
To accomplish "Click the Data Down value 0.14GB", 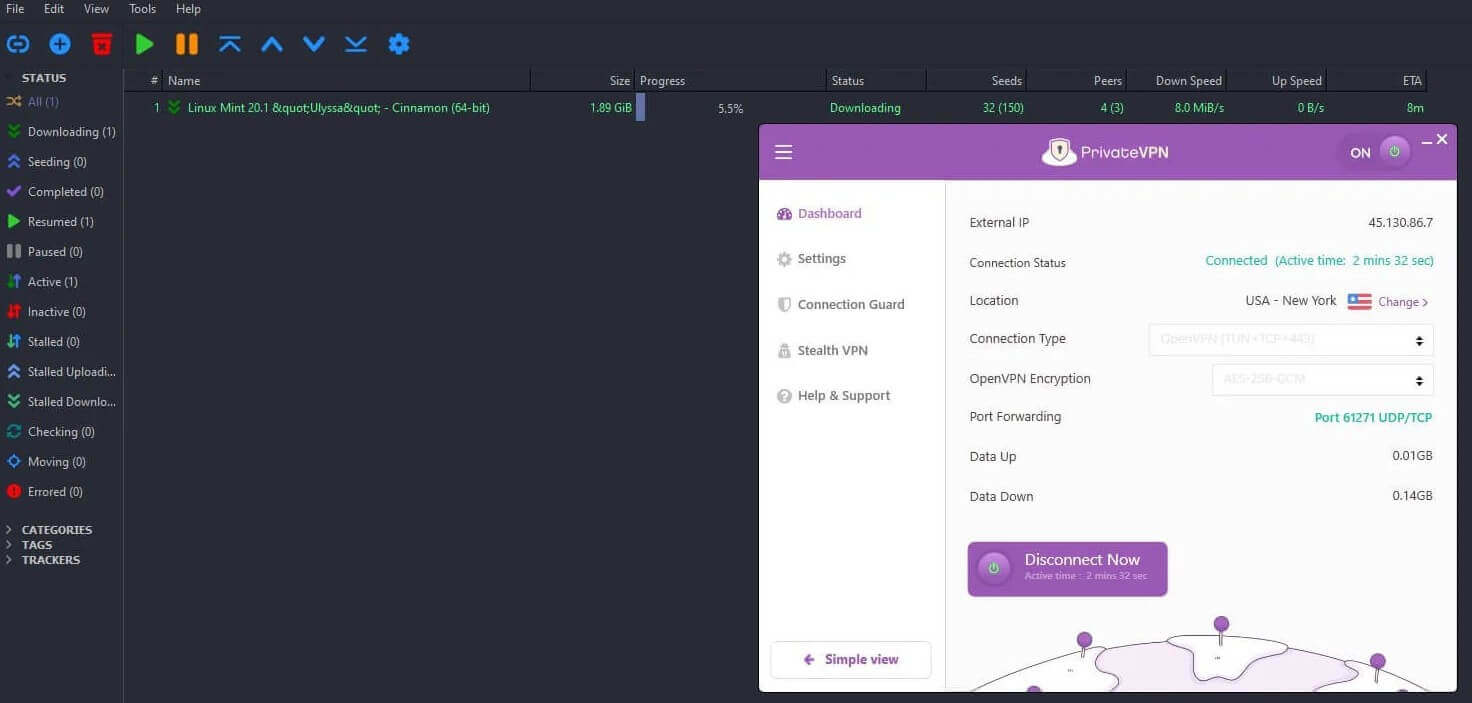I will click(1412, 496).
